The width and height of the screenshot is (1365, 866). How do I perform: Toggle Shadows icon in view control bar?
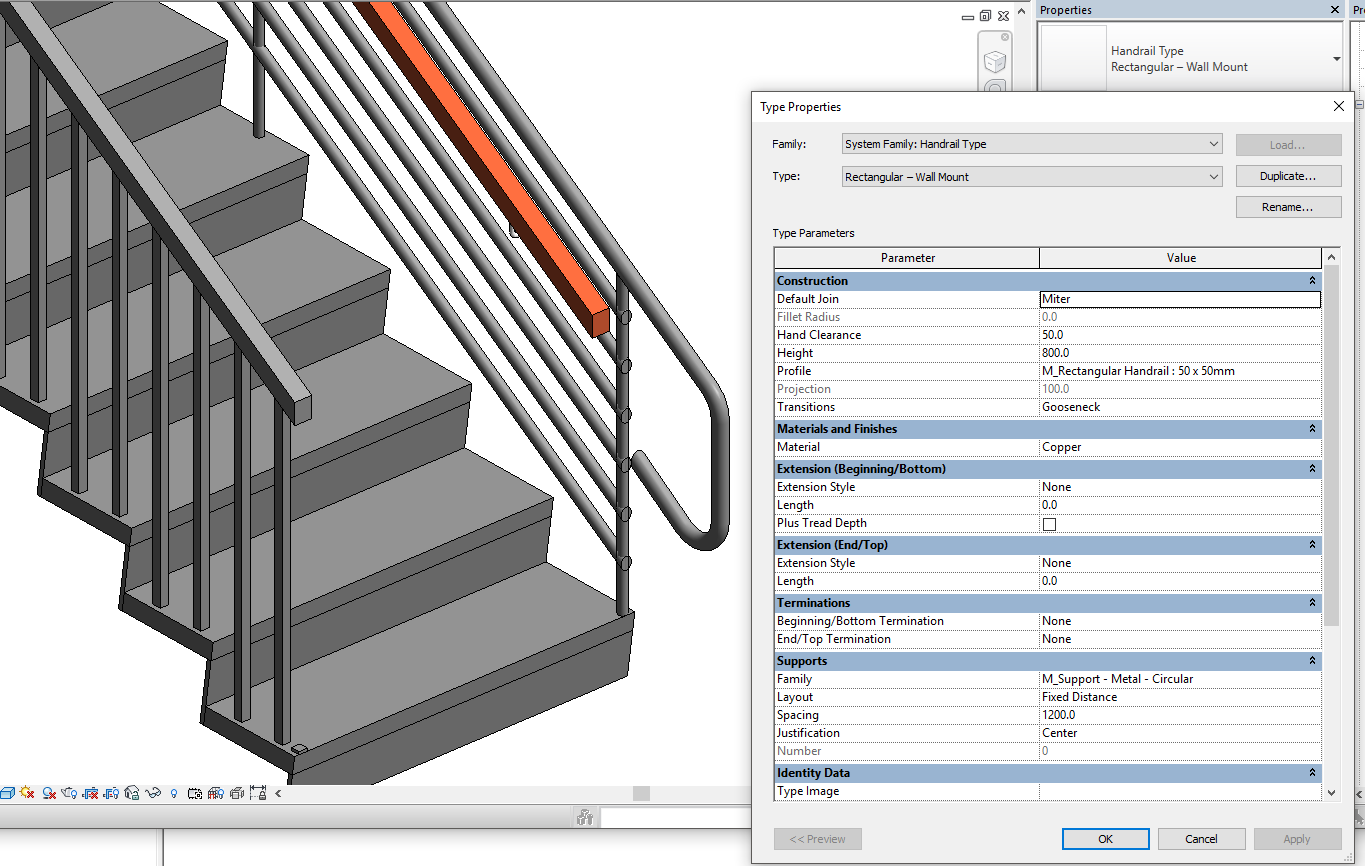tap(48, 793)
